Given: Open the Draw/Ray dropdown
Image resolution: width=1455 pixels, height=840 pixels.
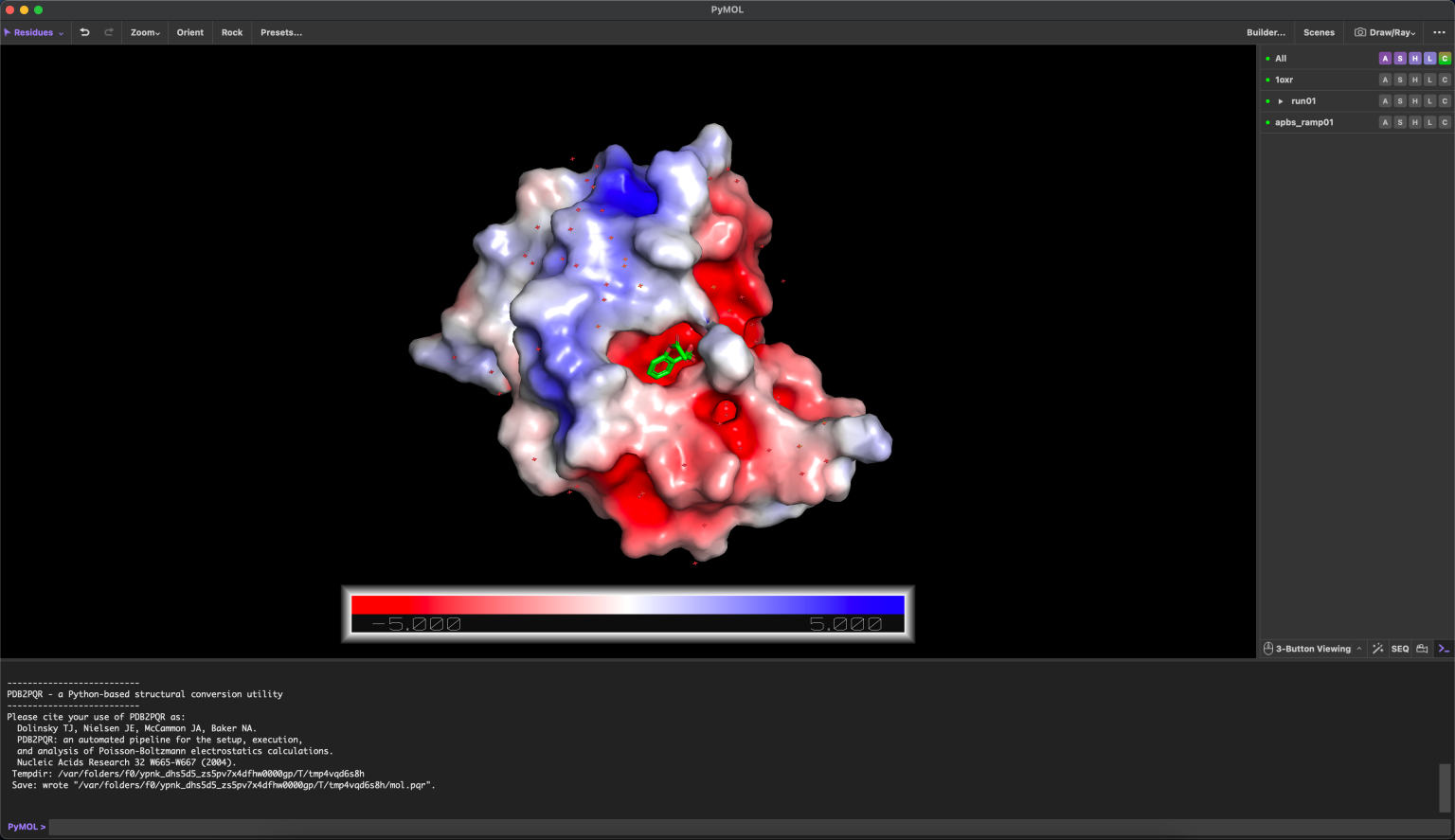Looking at the screenshot, I should (1385, 32).
